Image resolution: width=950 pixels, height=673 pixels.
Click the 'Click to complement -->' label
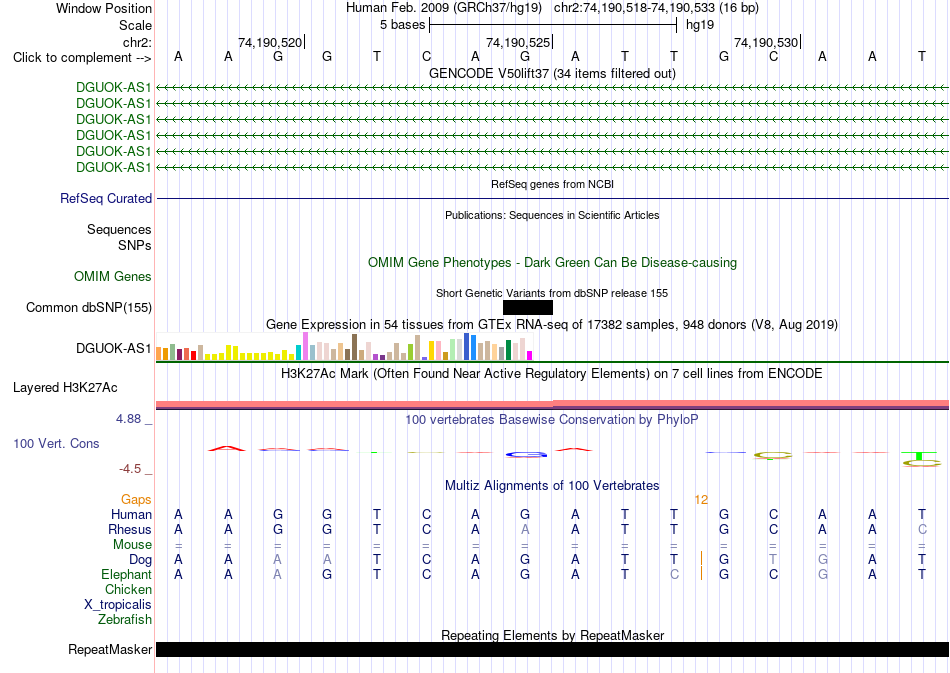pyautogui.click(x=82, y=58)
